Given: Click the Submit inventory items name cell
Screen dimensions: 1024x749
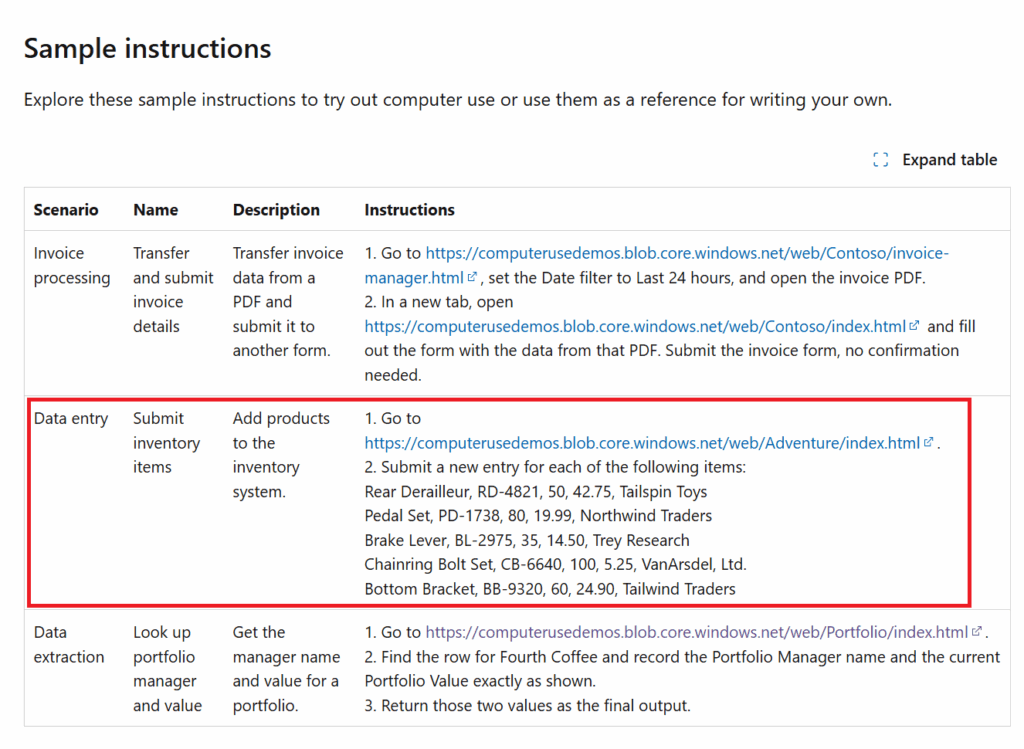Looking at the screenshot, I should pyautogui.click(x=166, y=443).
